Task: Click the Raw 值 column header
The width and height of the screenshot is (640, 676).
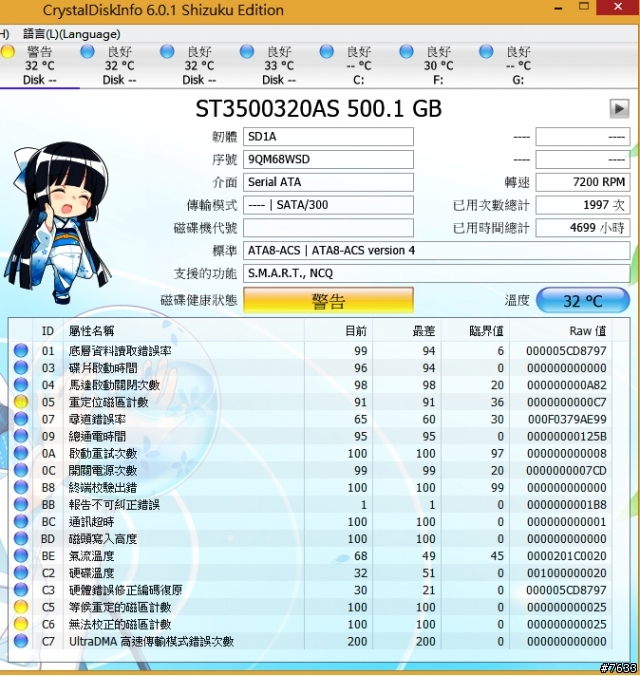Action: tap(588, 331)
